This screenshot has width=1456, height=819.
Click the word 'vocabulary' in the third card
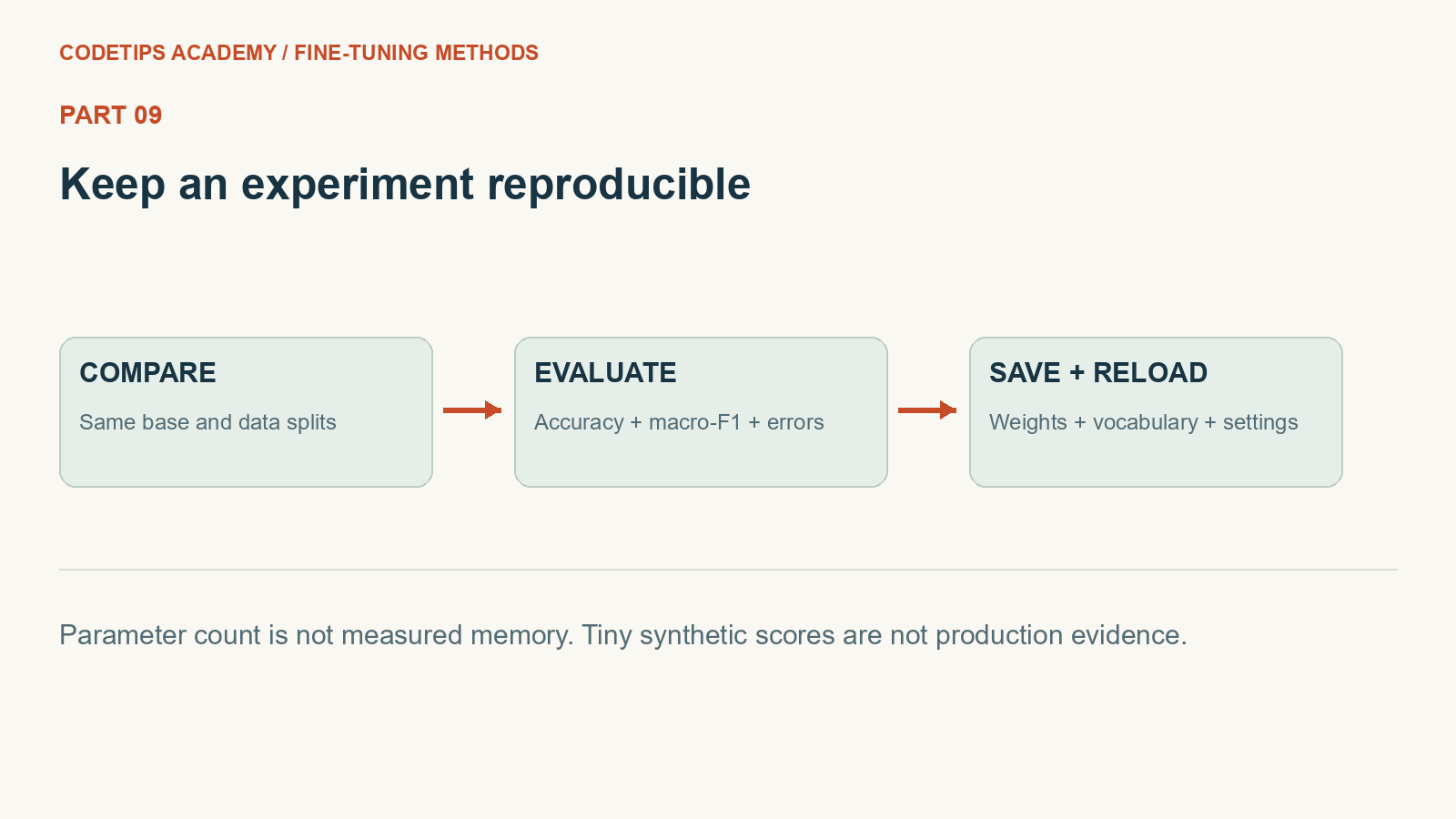pos(1145,422)
